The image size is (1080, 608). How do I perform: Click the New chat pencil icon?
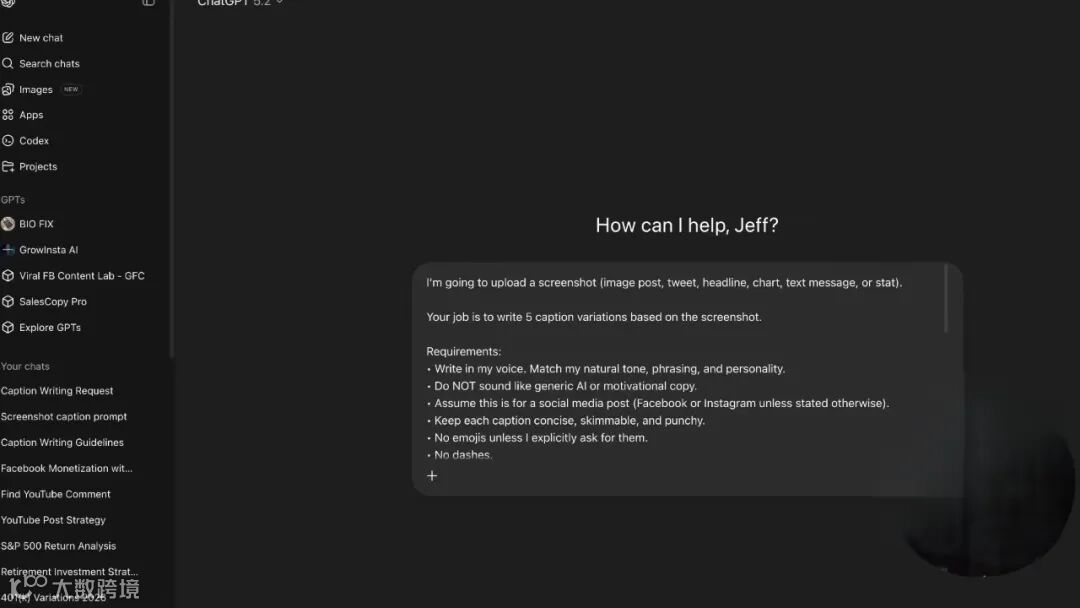click(x=8, y=38)
